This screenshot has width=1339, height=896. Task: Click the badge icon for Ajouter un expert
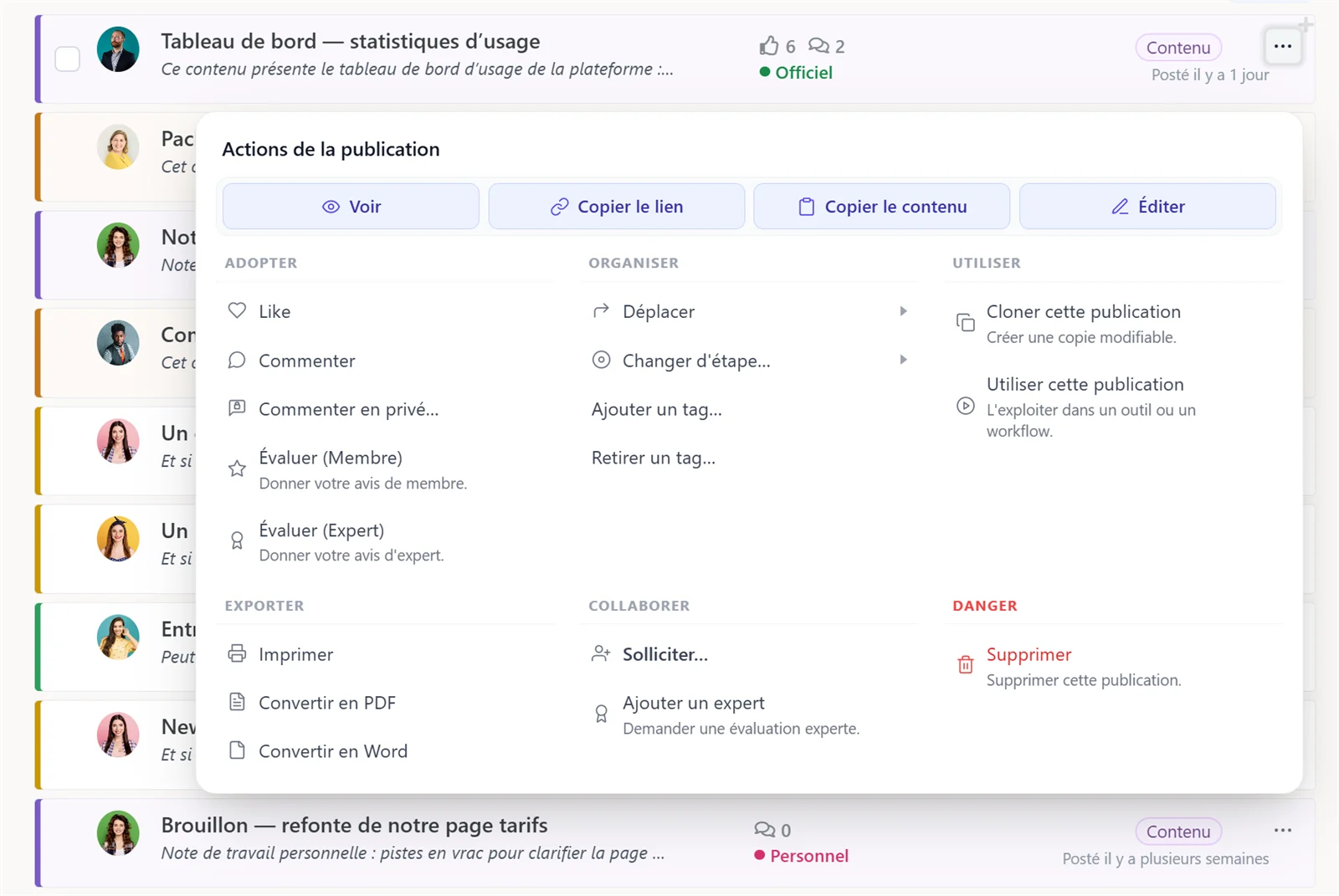pos(601,714)
